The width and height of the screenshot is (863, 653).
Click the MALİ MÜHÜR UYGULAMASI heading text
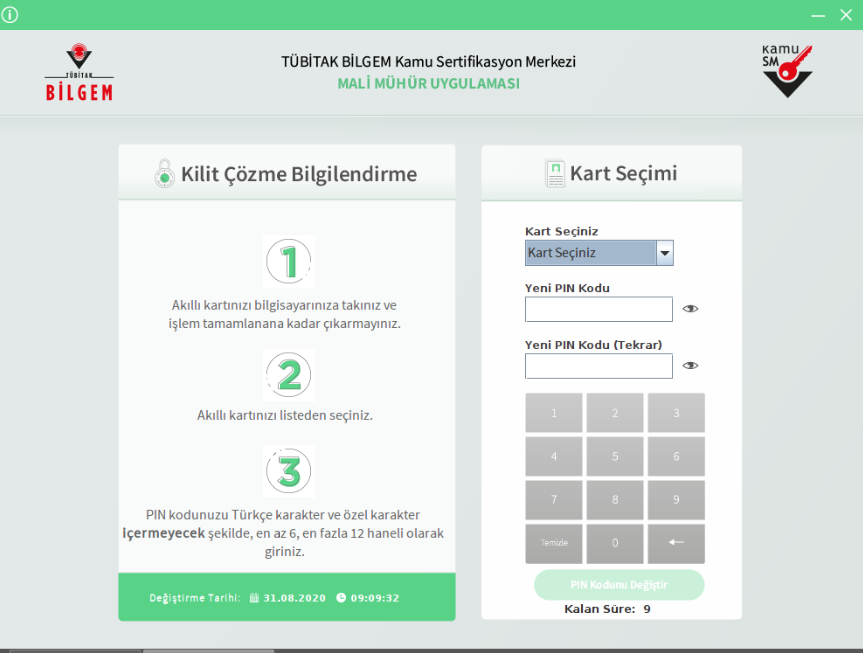(428, 84)
